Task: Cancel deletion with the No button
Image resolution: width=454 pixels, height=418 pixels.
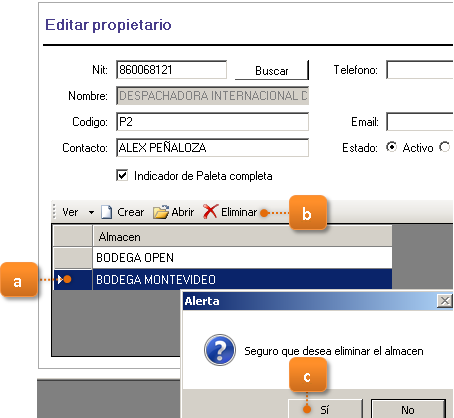Action: [408, 409]
